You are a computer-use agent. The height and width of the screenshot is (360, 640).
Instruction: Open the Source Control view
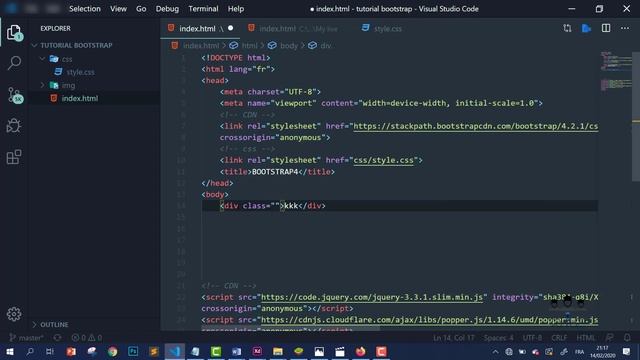pyautogui.click(x=15, y=95)
